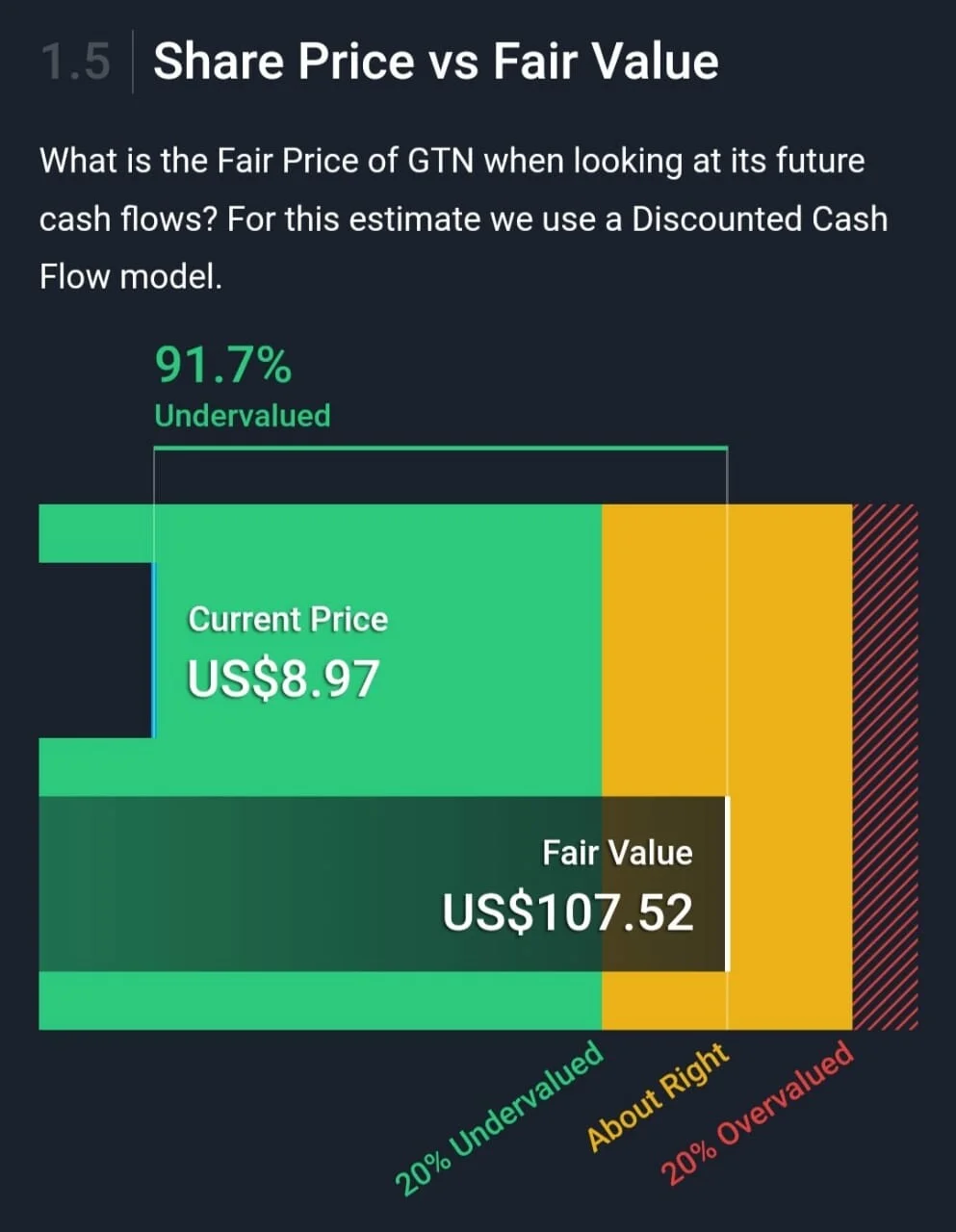The width and height of the screenshot is (956, 1232).
Task: Select the US$107.52 fair value amount
Action: [568, 912]
